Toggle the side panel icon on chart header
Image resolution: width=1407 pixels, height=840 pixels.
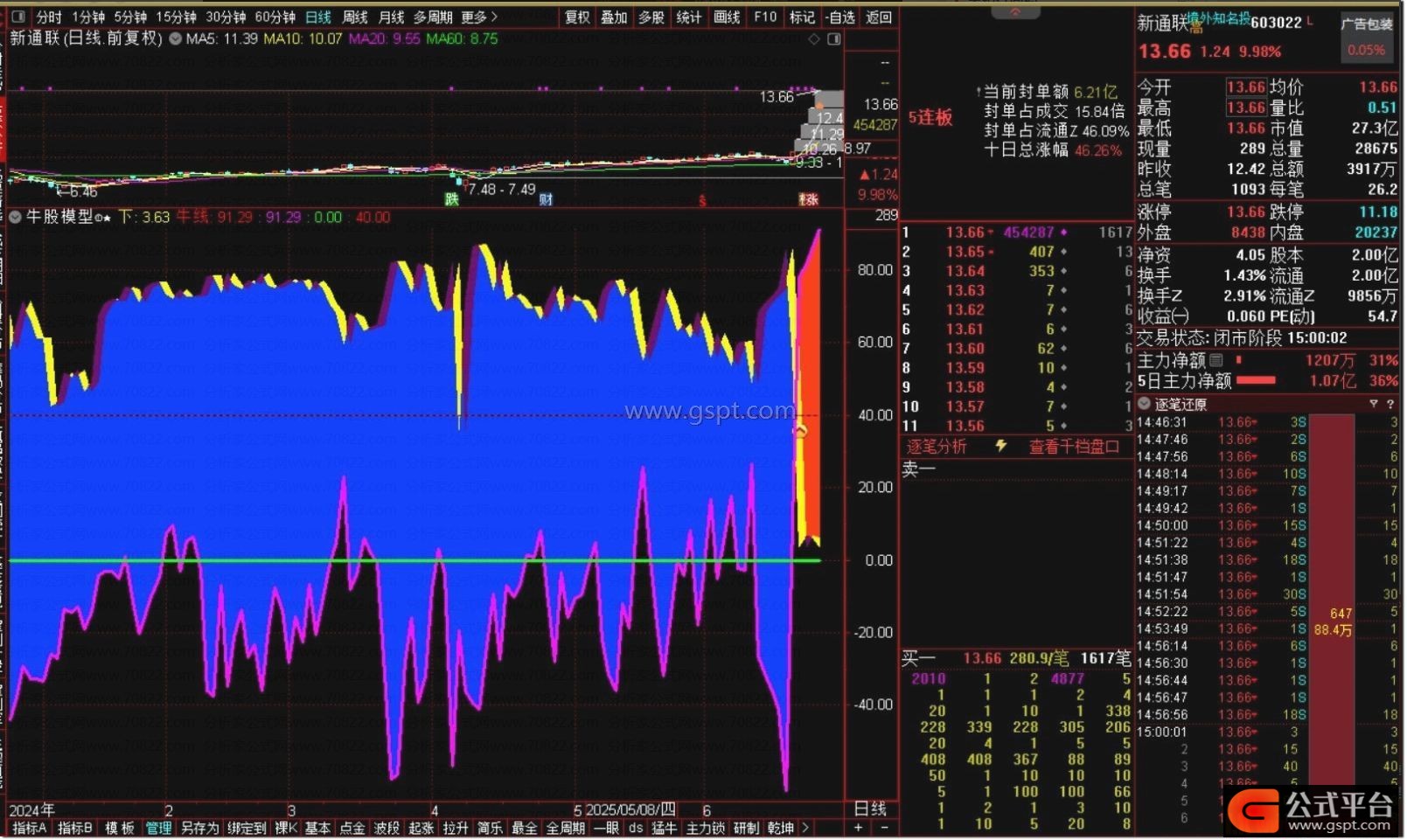(835, 38)
